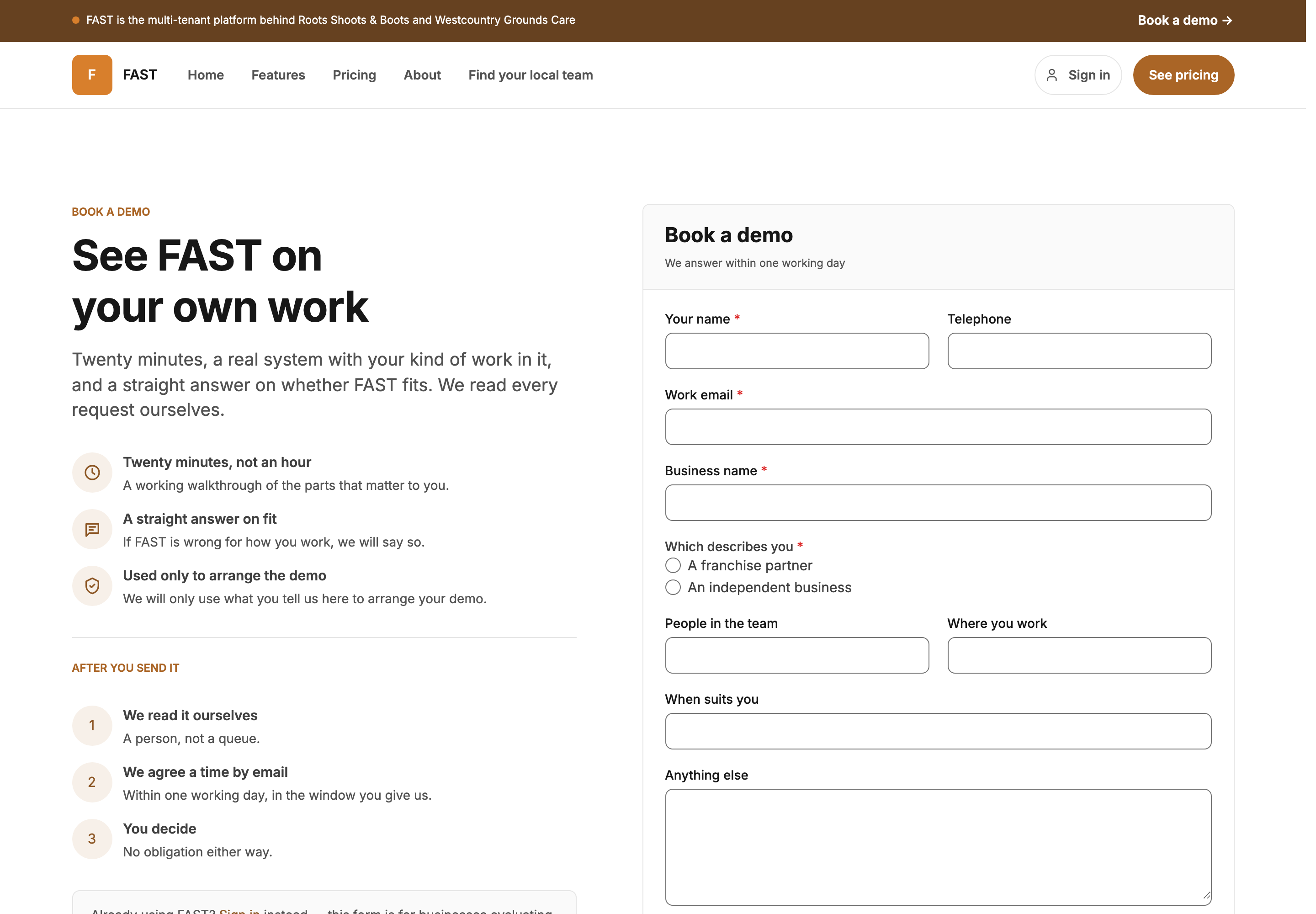The image size is (1316, 914).
Task: Focus the People in the team field
Action: click(x=796, y=655)
